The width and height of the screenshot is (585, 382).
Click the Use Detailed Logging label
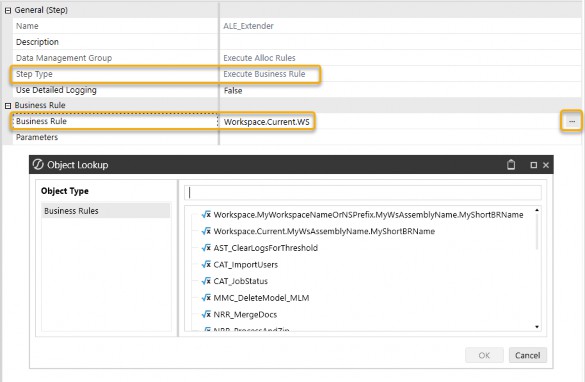pos(56,90)
